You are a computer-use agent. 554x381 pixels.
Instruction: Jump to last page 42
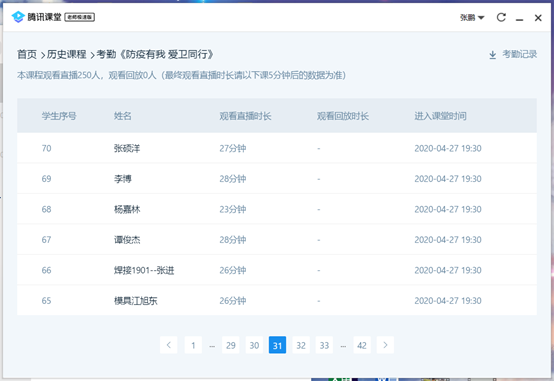[362, 345]
